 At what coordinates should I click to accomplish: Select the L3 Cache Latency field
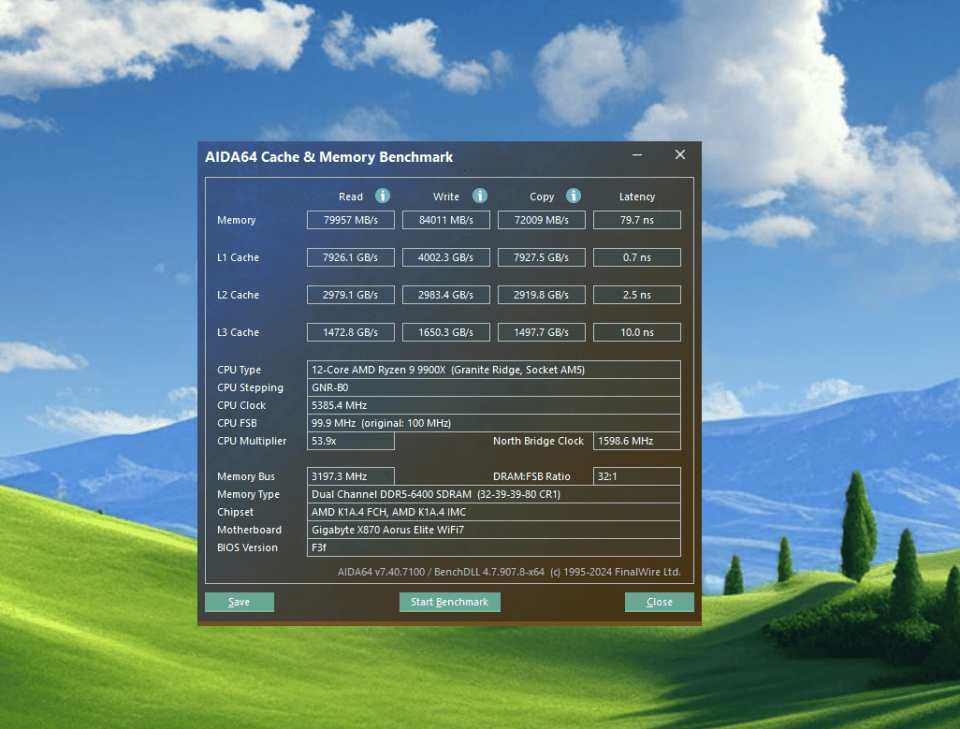click(636, 332)
